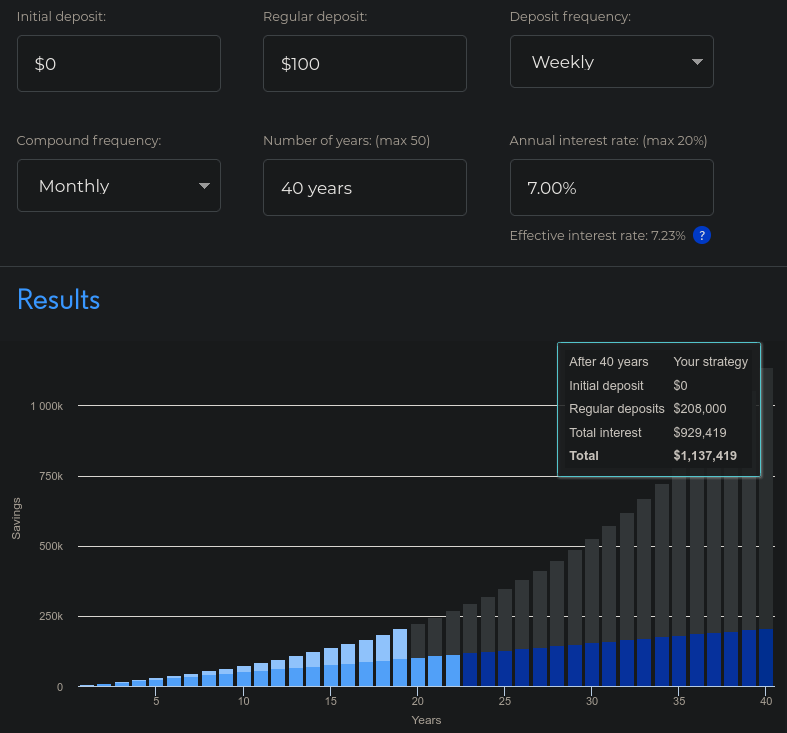The image size is (787, 733).
Task: Click 'Annual interest rate: (max 20%)' label
Action: (x=608, y=141)
